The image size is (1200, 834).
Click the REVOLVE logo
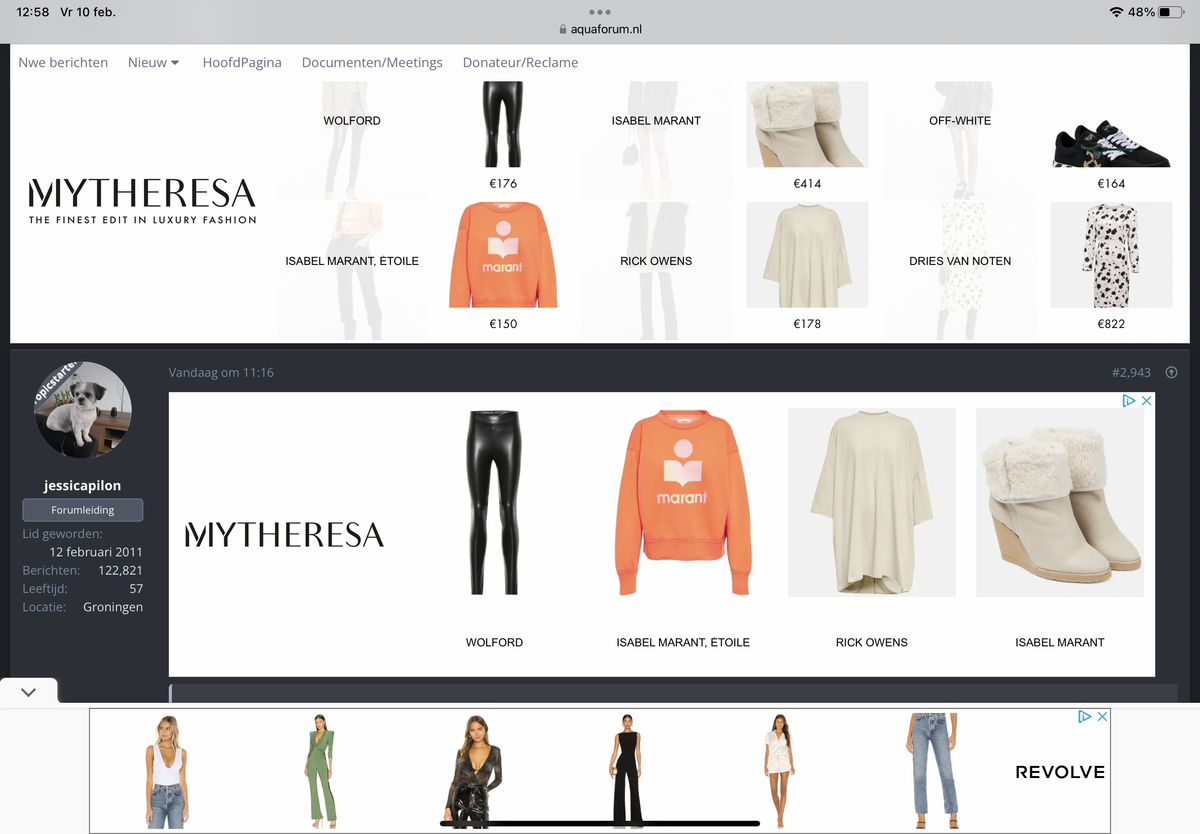(1060, 772)
